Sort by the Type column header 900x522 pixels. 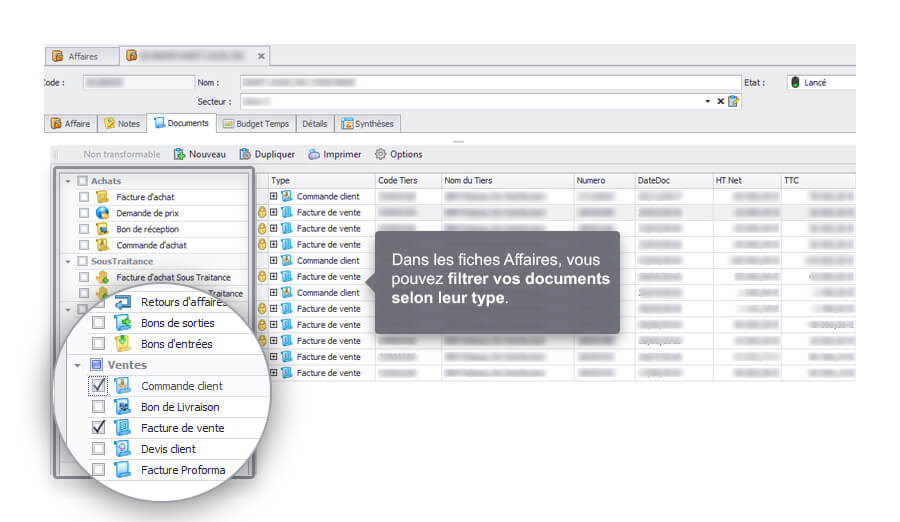321,180
